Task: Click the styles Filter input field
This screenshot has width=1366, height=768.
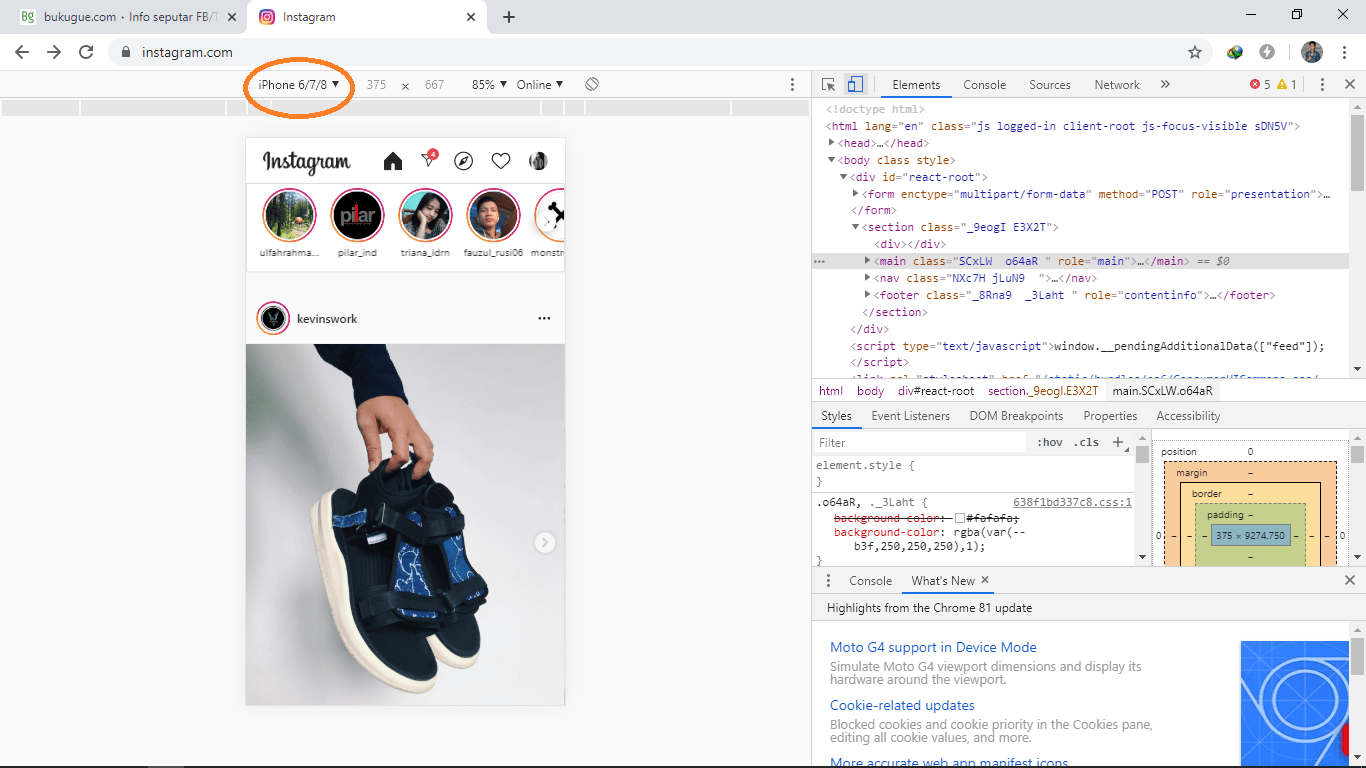Action: 920,442
